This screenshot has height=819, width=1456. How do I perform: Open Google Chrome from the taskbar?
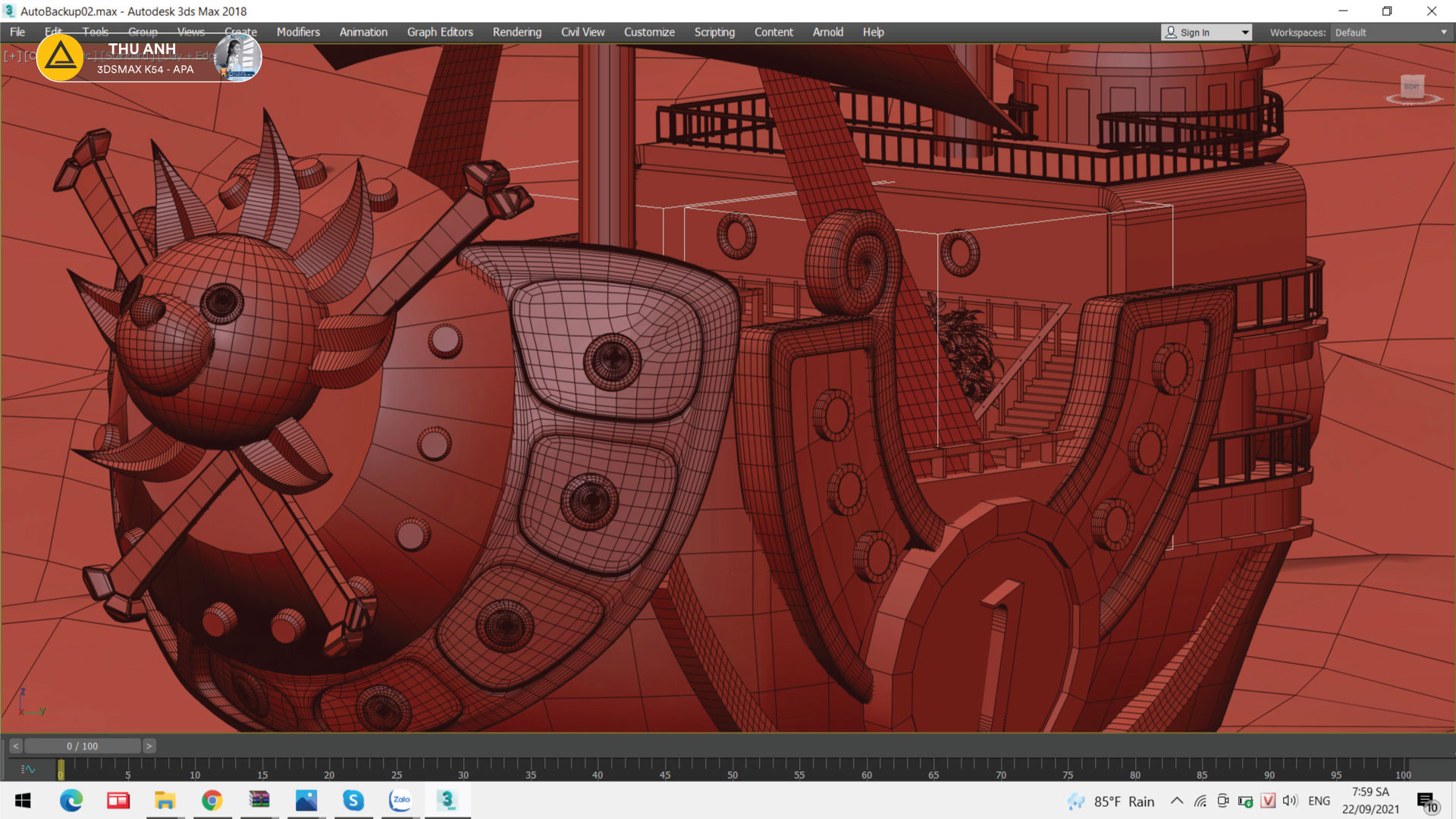point(212,800)
